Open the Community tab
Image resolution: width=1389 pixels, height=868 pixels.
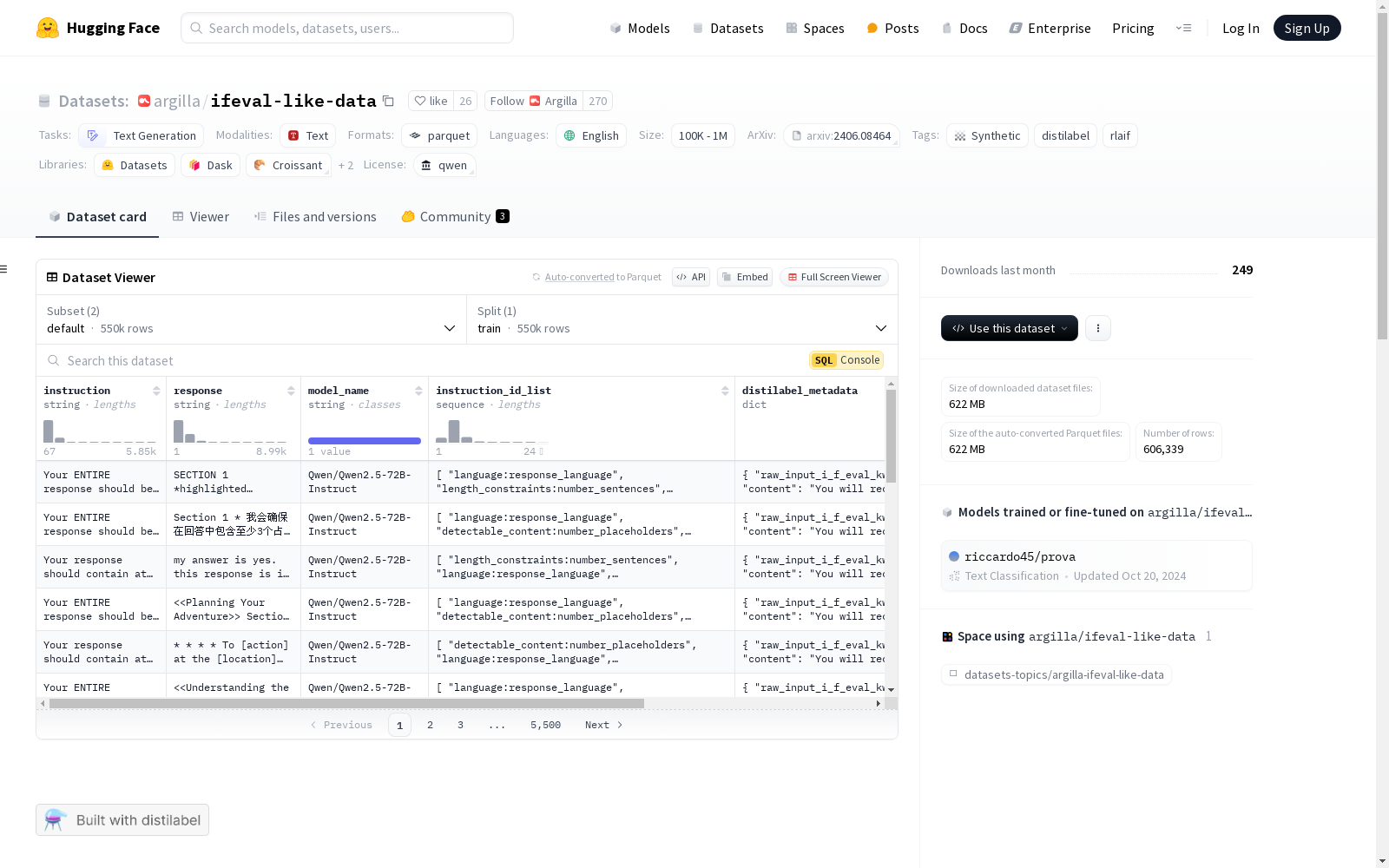tap(456, 217)
